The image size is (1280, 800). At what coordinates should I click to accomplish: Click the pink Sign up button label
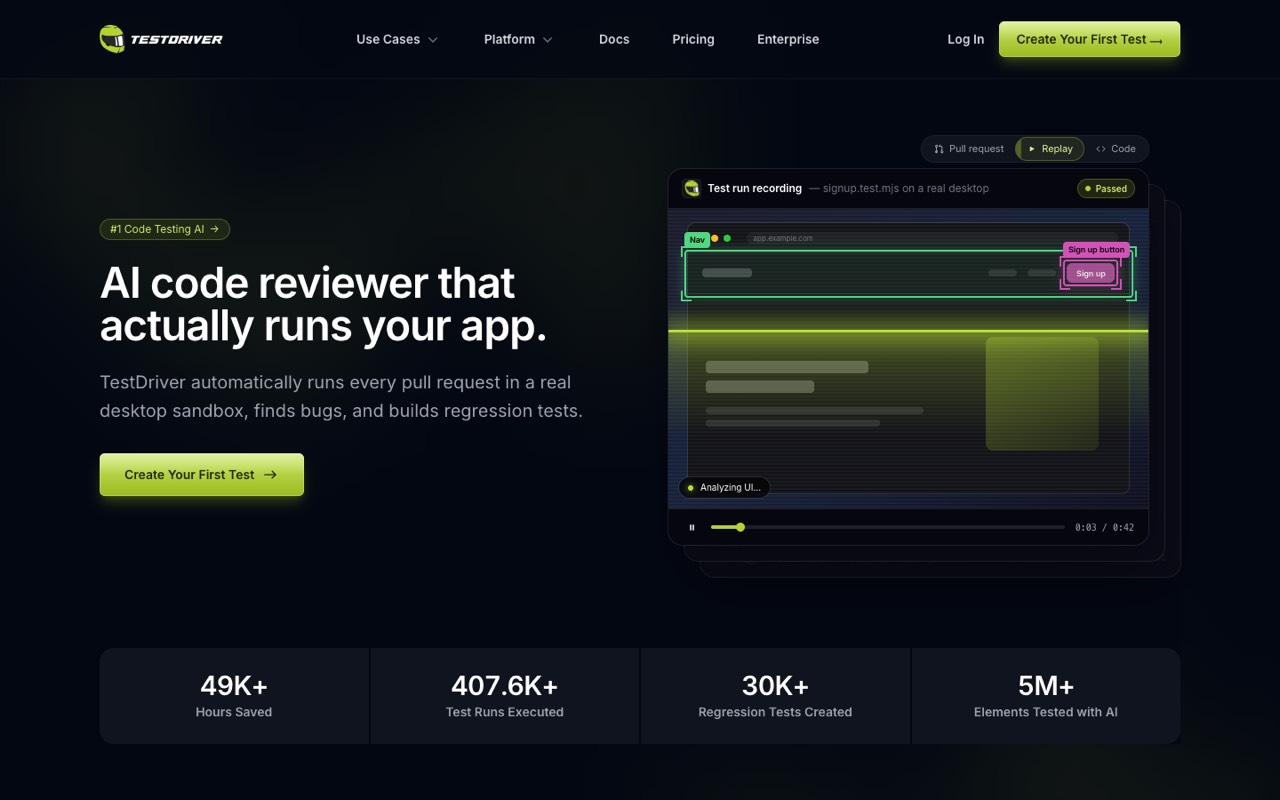coord(1096,249)
